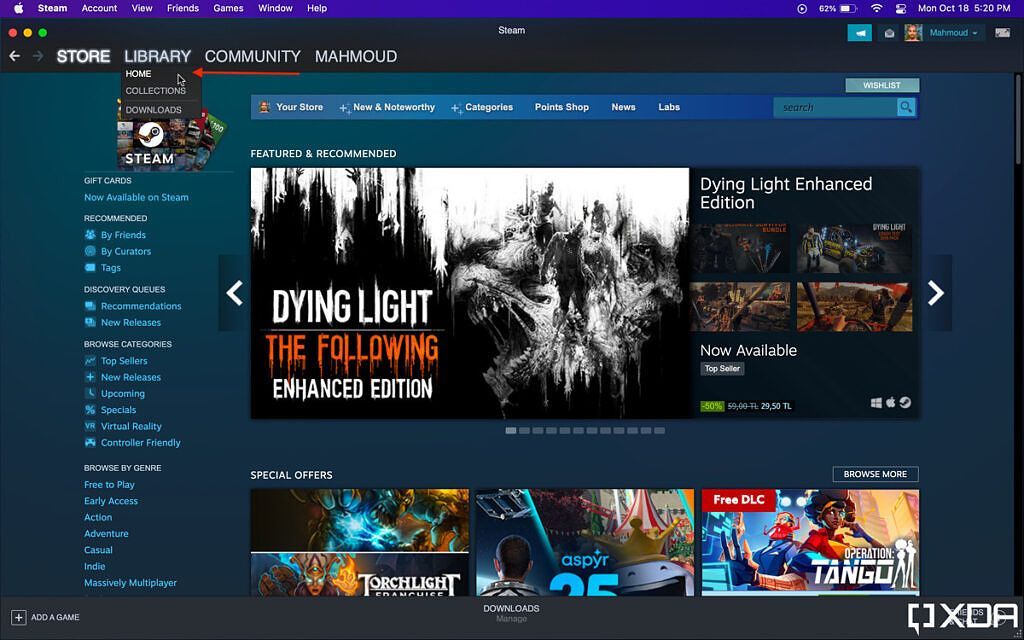Open the Points Shop link
The image size is (1024, 640).
coord(562,107)
